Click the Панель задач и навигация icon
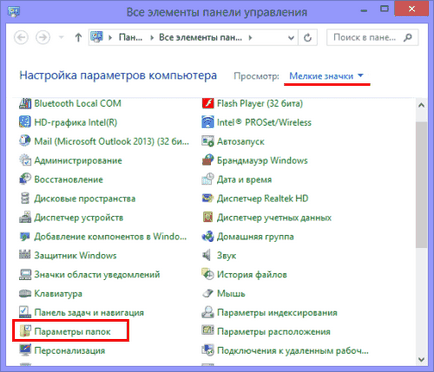This screenshot has height=372, width=434. point(25,312)
